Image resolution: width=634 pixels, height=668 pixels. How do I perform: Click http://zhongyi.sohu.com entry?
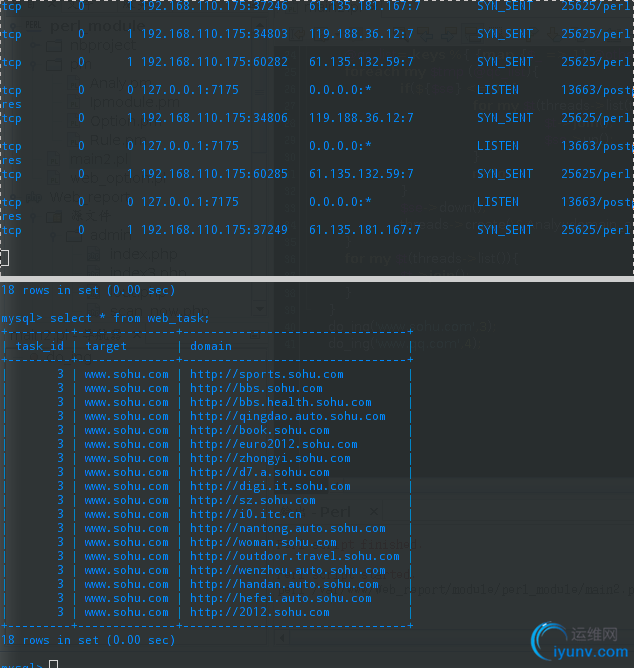(x=270, y=458)
